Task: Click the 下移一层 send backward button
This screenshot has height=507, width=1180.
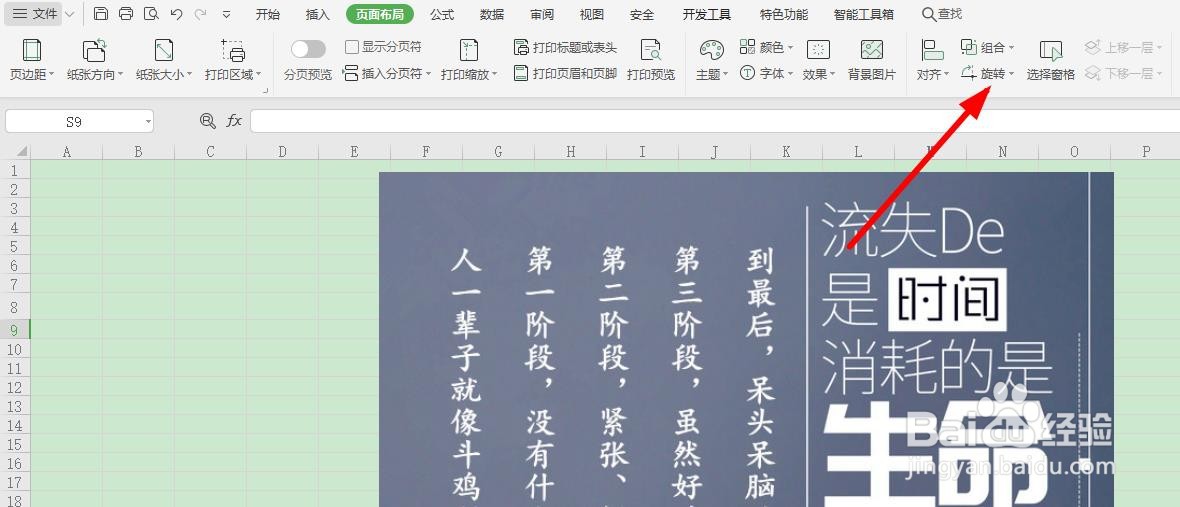Action: 1124,74
